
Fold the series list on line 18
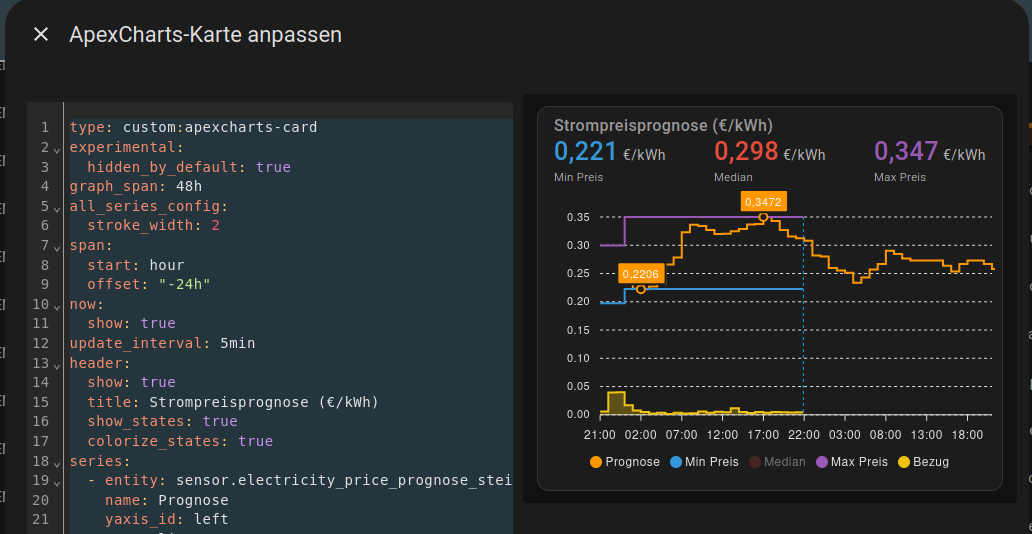pyautogui.click(x=57, y=462)
